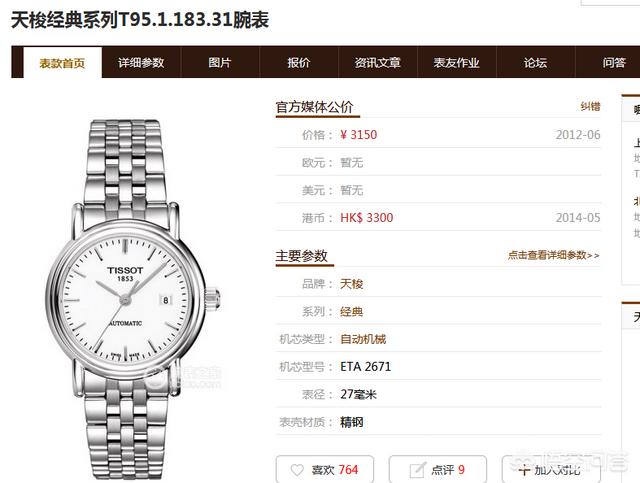Open the 论坛 tab
The width and height of the screenshot is (640, 483).
(536, 62)
